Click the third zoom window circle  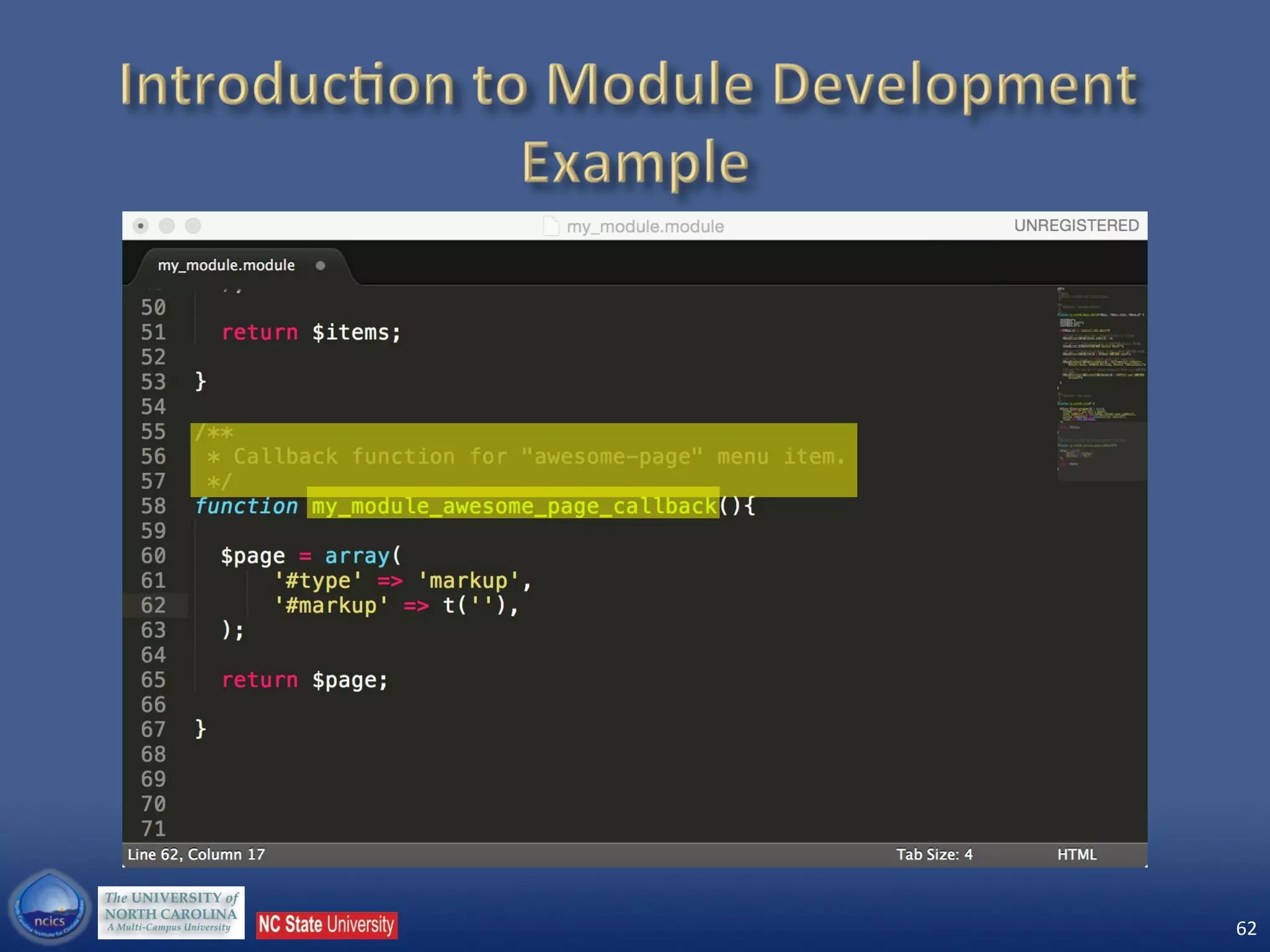193,226
